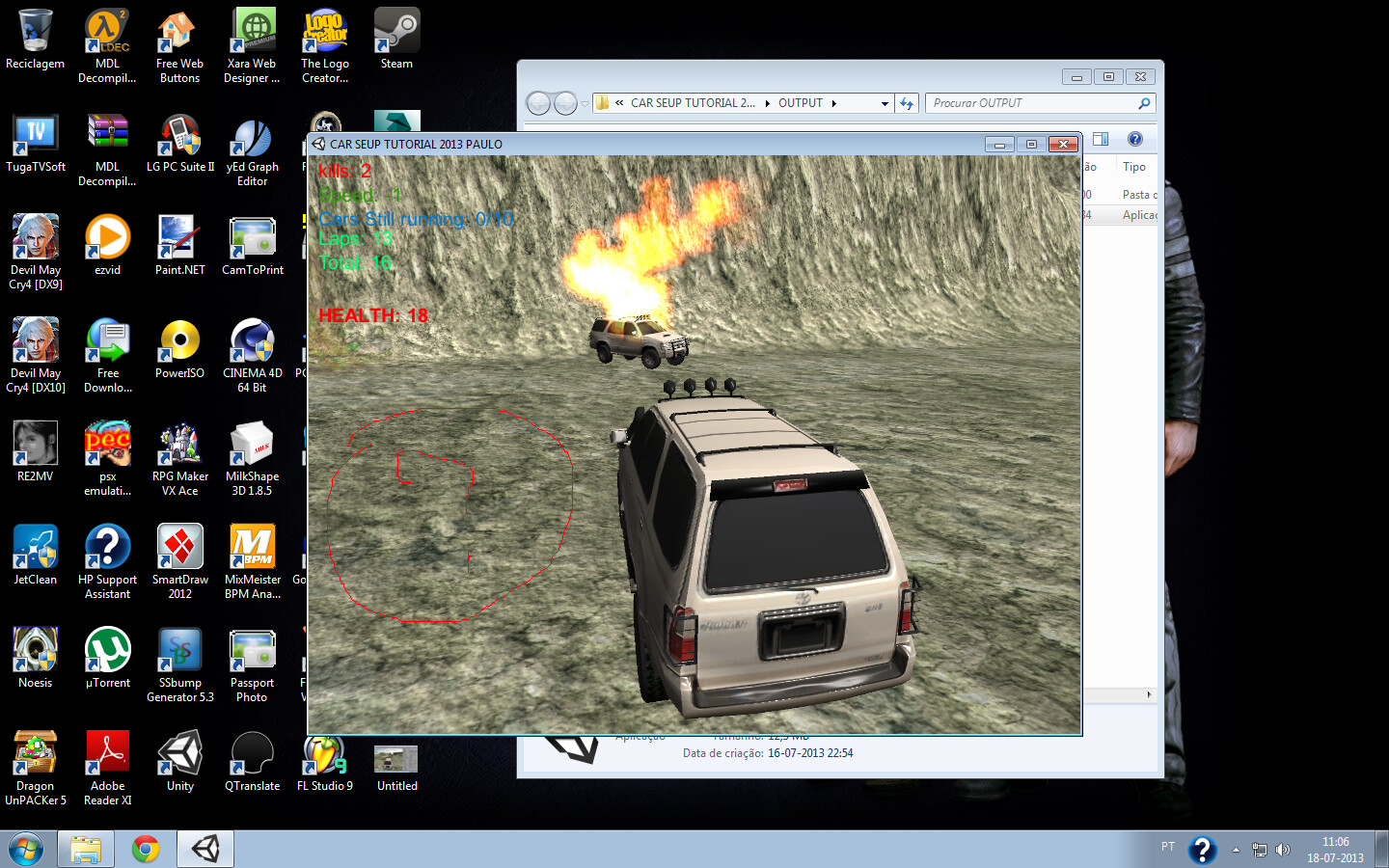The height and width of the screenshot is (868, 1389).
Task: Click the Tipo column header
Action: point(1134,167)
